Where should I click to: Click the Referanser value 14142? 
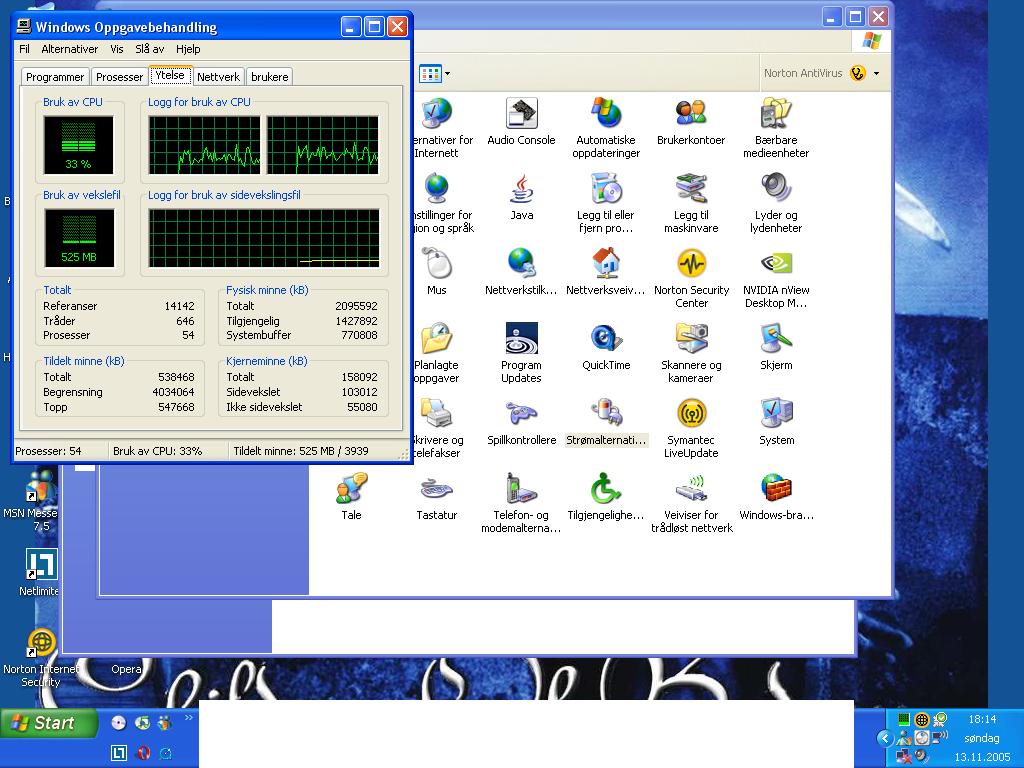[x=179, y=306]
